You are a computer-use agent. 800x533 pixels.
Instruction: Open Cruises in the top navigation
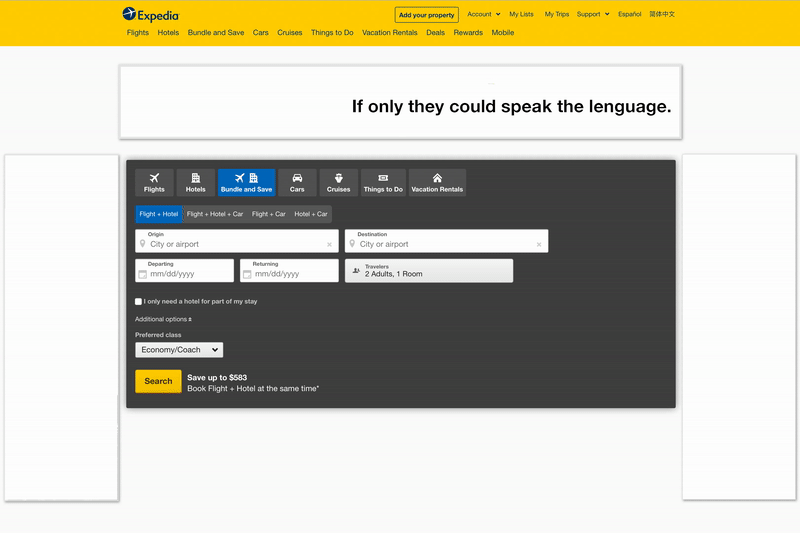pos(290,33)
